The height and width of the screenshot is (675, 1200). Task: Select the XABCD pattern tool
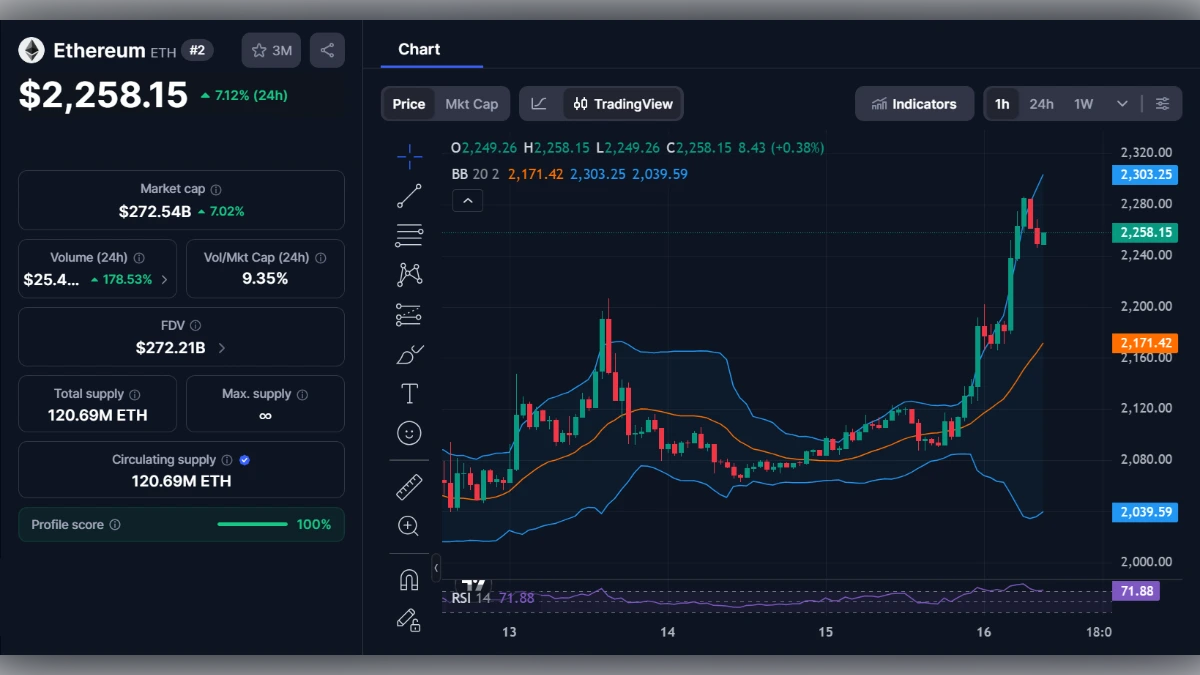(x=409, y=274)
